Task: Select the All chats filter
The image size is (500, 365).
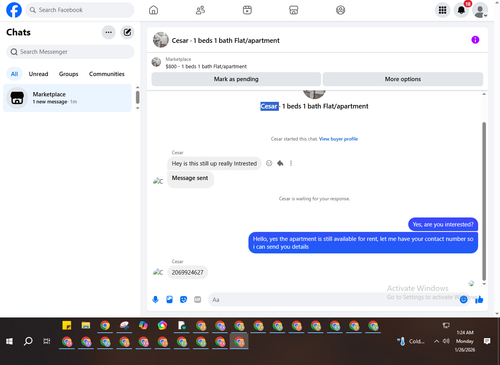Action: pos(14,74)
